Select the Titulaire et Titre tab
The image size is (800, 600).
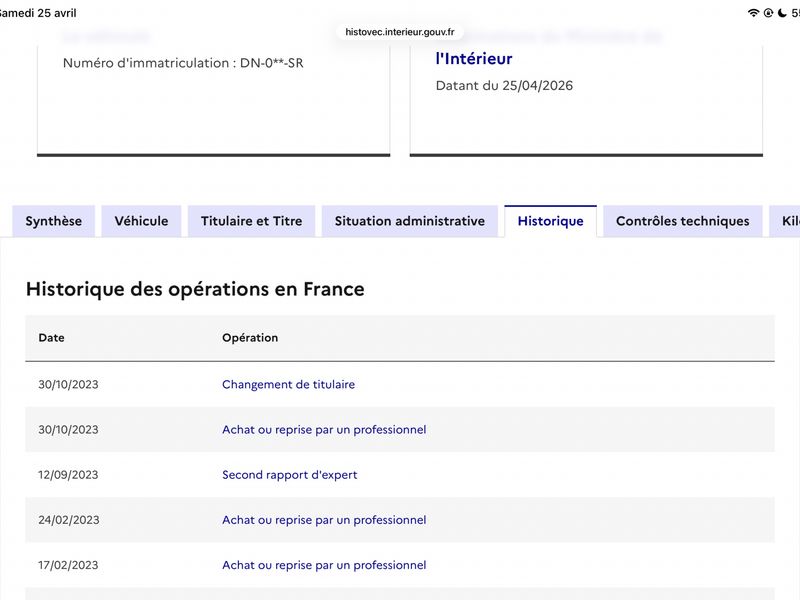(251, 221)
